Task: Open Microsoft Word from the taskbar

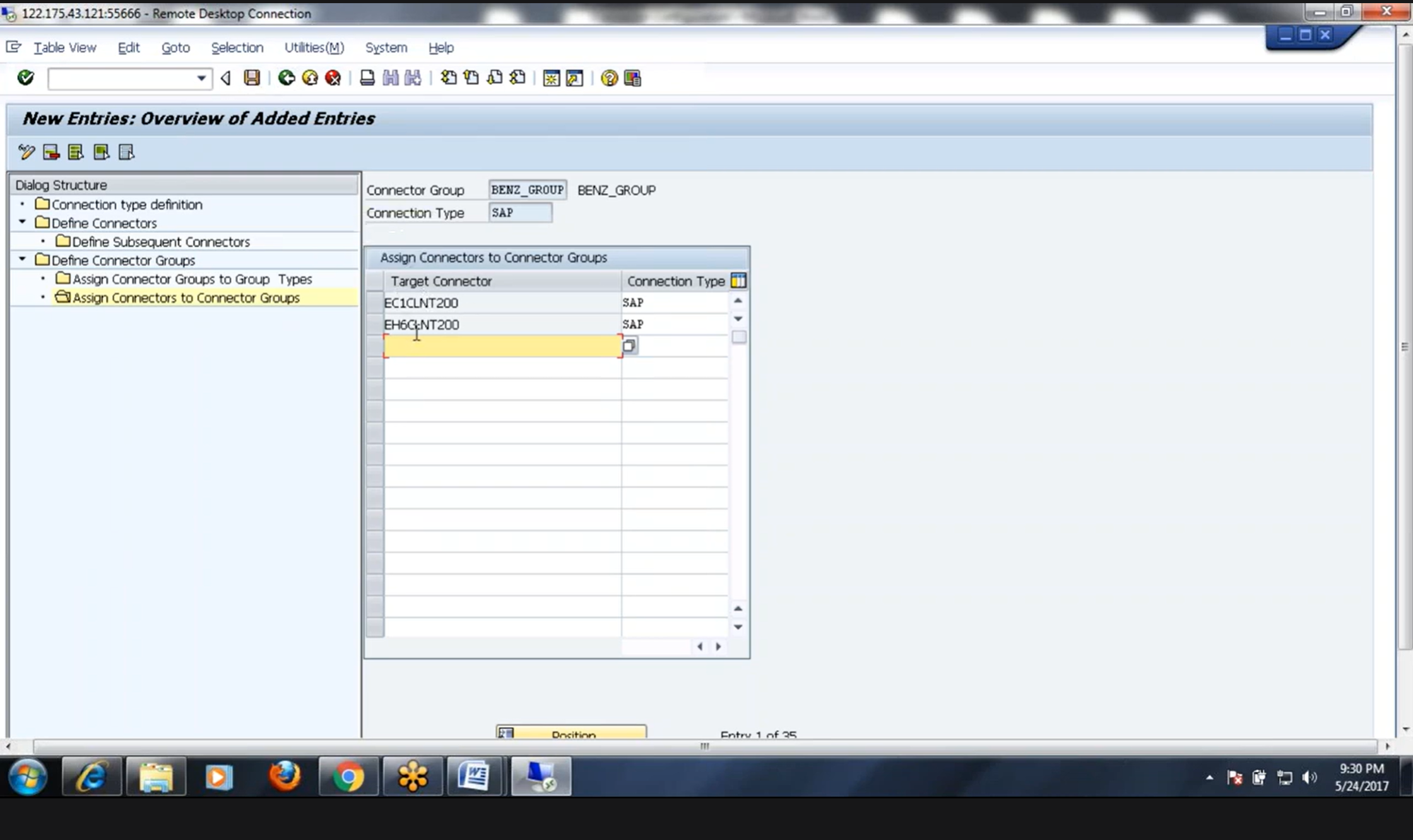Action: (475, 776)
